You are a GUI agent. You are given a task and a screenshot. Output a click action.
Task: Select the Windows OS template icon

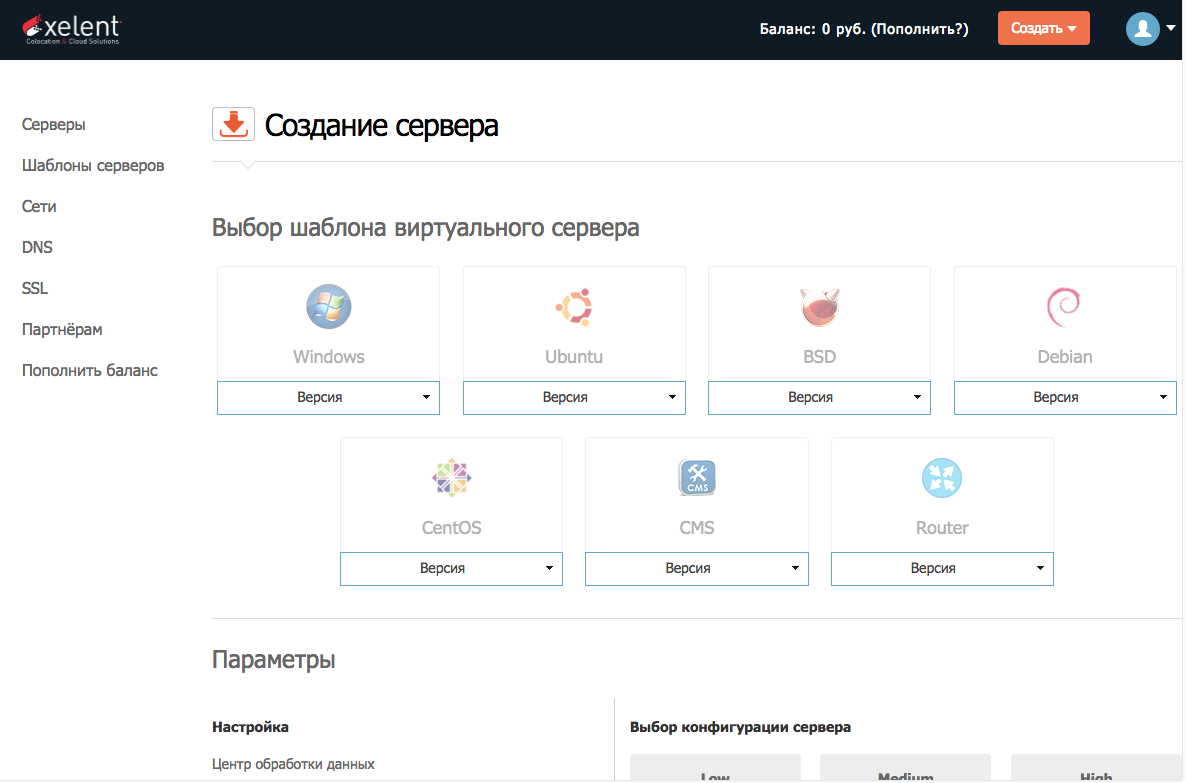click(x=328, y=307)
